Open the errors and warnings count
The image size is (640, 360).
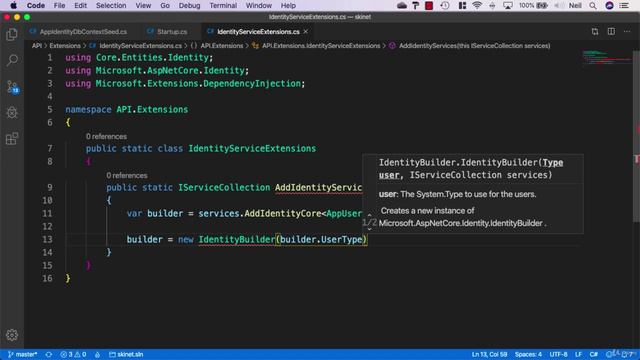(73, 354)
